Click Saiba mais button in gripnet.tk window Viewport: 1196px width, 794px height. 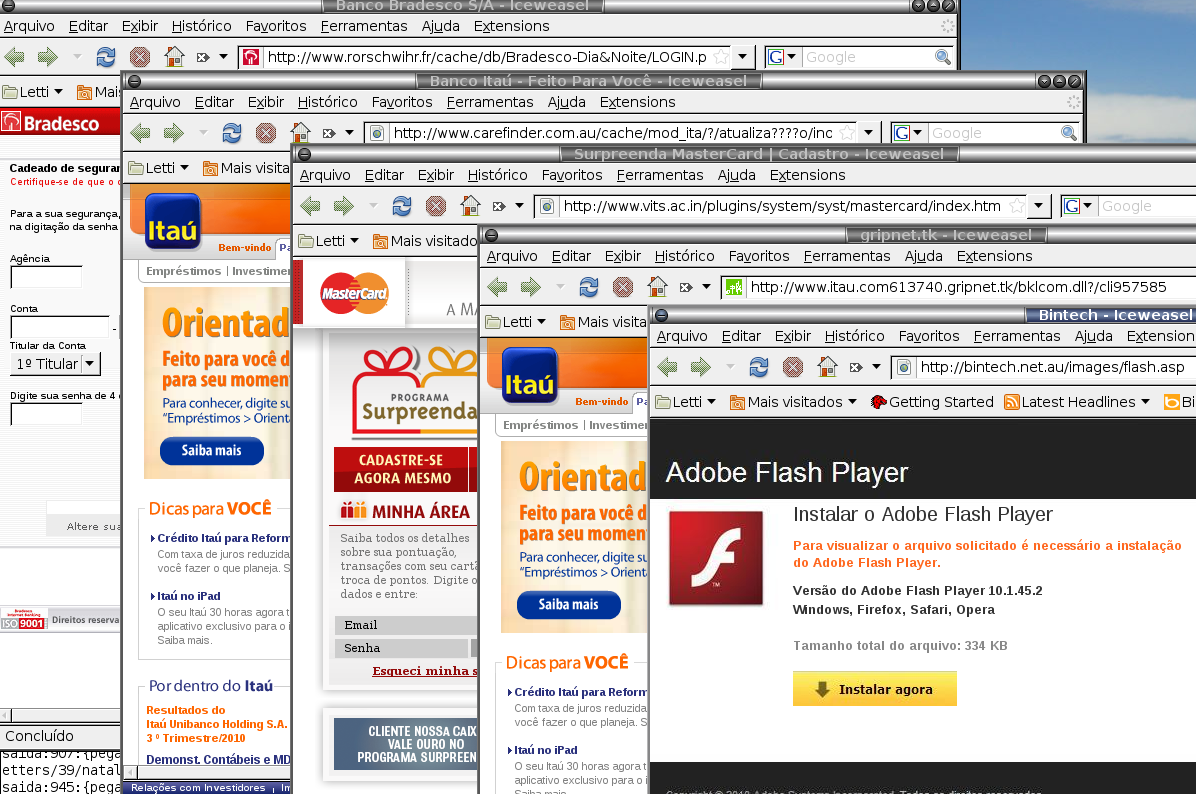click(x=568, y=605)
